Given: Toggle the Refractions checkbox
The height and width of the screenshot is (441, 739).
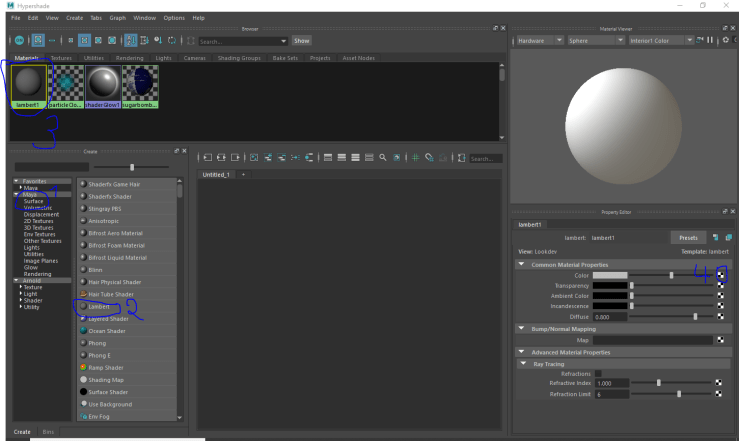Looking at the screenshot, I should [x=598, y=373].
